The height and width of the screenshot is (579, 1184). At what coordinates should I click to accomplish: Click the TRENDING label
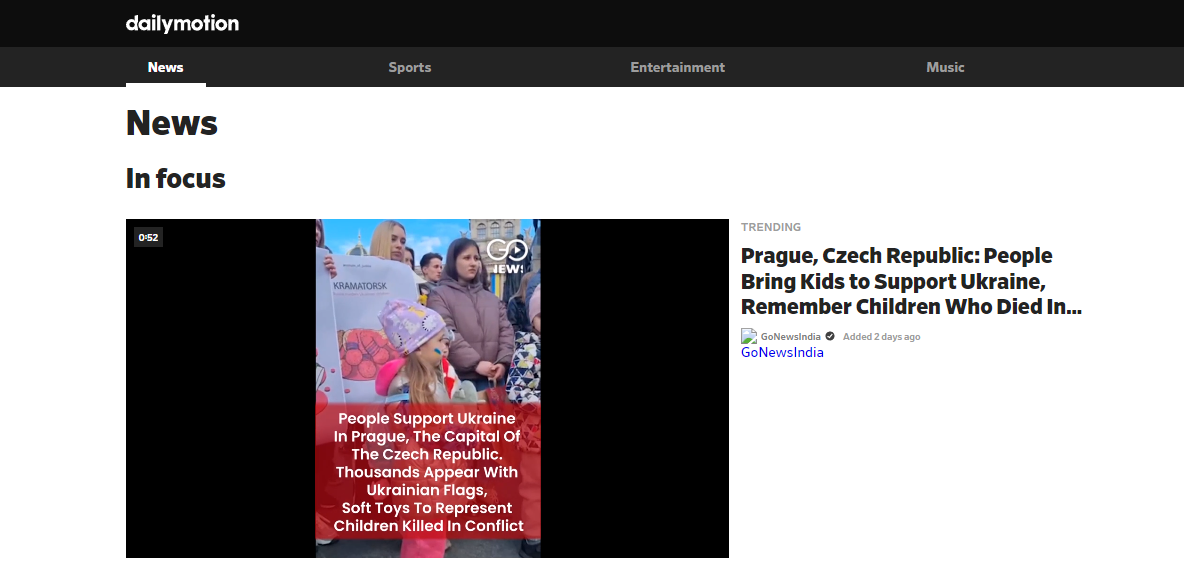[x=770, y=227]
